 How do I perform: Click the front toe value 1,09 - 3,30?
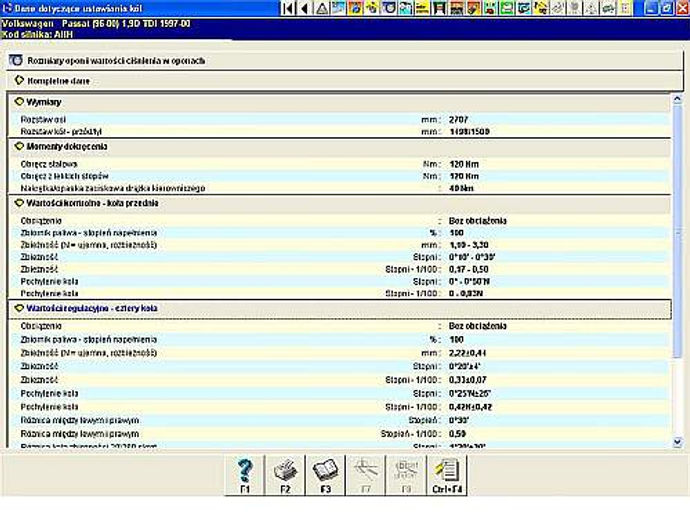[x=469, y=245]
